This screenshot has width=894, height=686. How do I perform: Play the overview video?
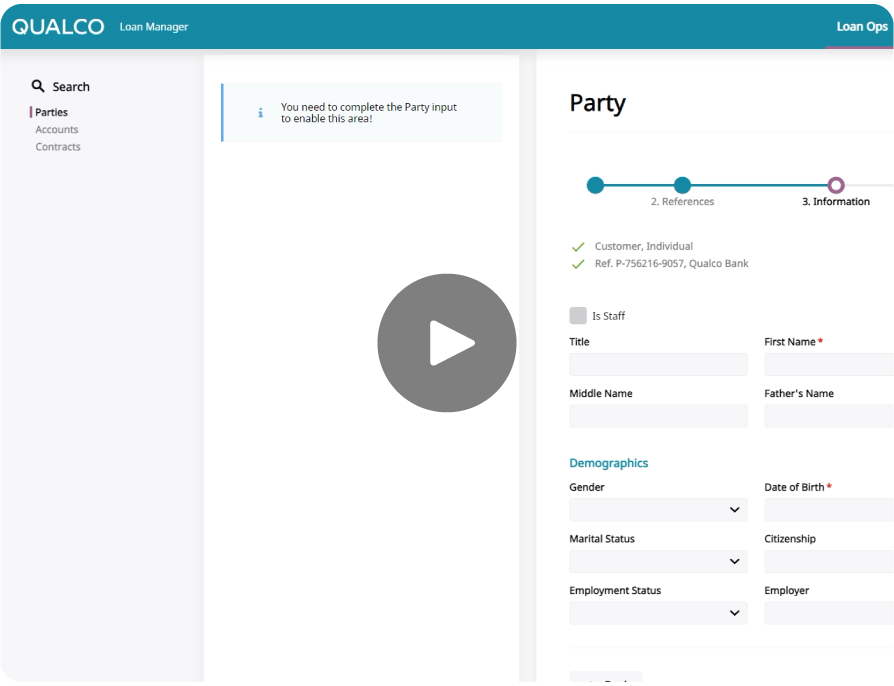(446, 342)
